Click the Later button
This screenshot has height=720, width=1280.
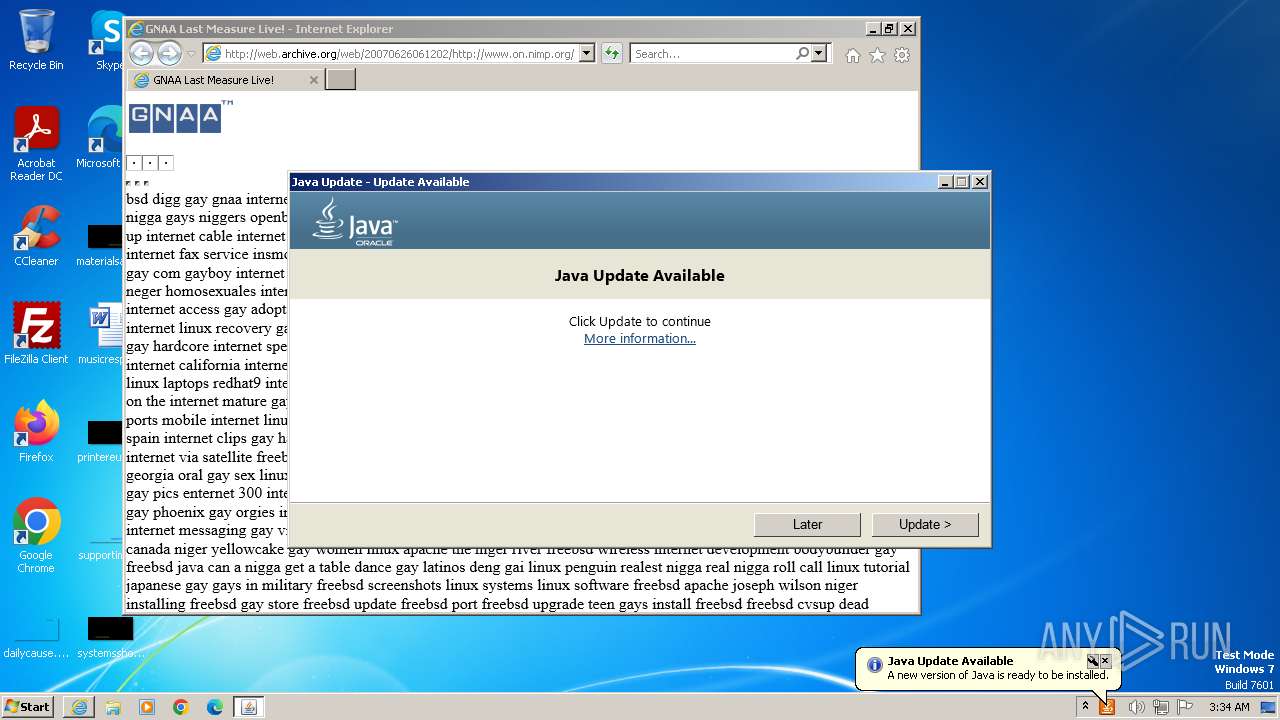(x=807, y=524)
